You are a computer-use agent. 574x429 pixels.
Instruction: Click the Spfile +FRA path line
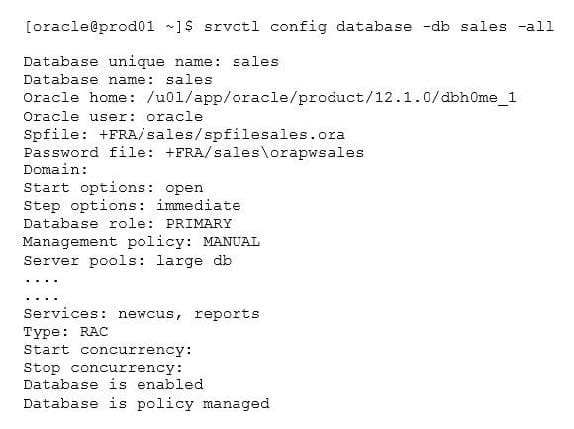(184, 134)
